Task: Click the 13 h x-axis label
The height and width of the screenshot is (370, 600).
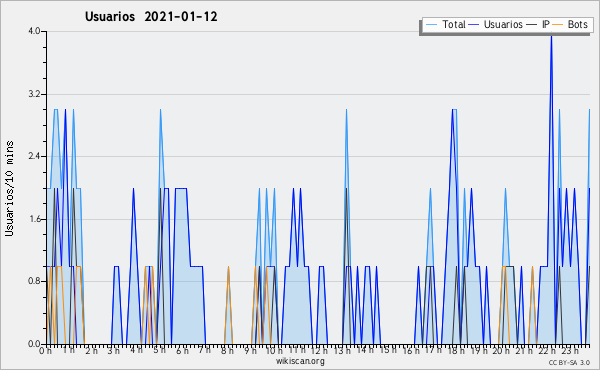Action: coord(342,351)
